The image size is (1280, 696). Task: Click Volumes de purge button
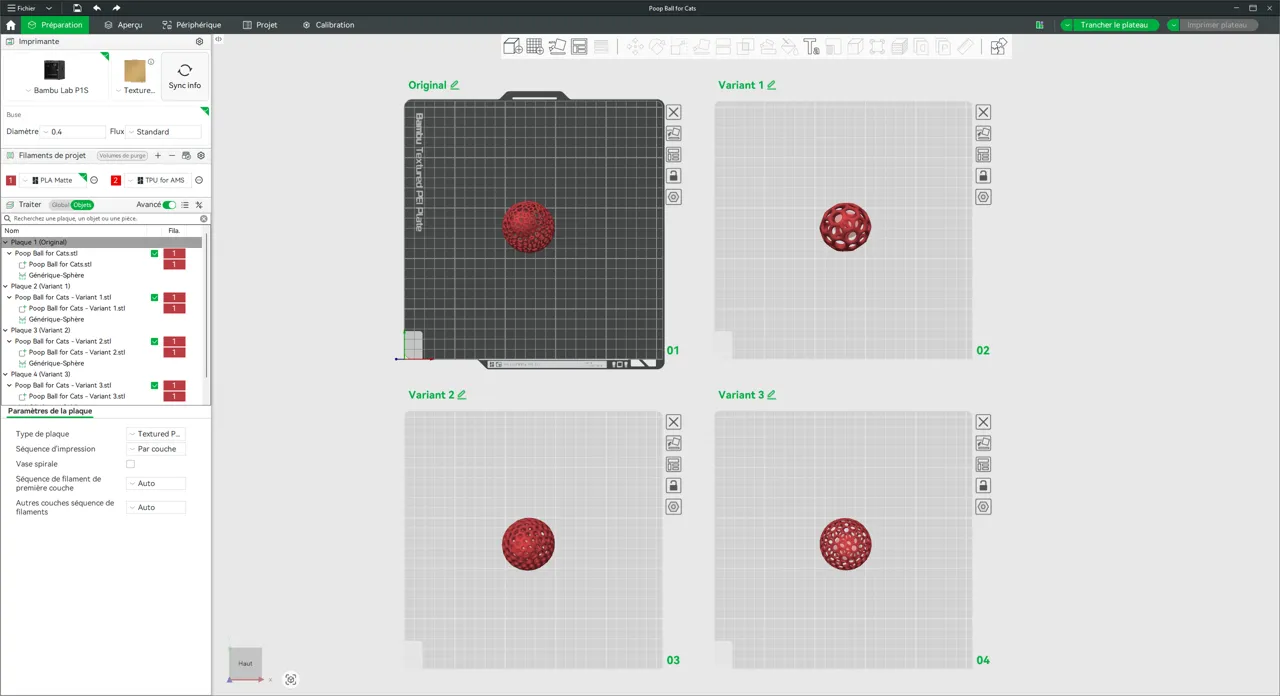pyautogui.click(x=123, y=156)
